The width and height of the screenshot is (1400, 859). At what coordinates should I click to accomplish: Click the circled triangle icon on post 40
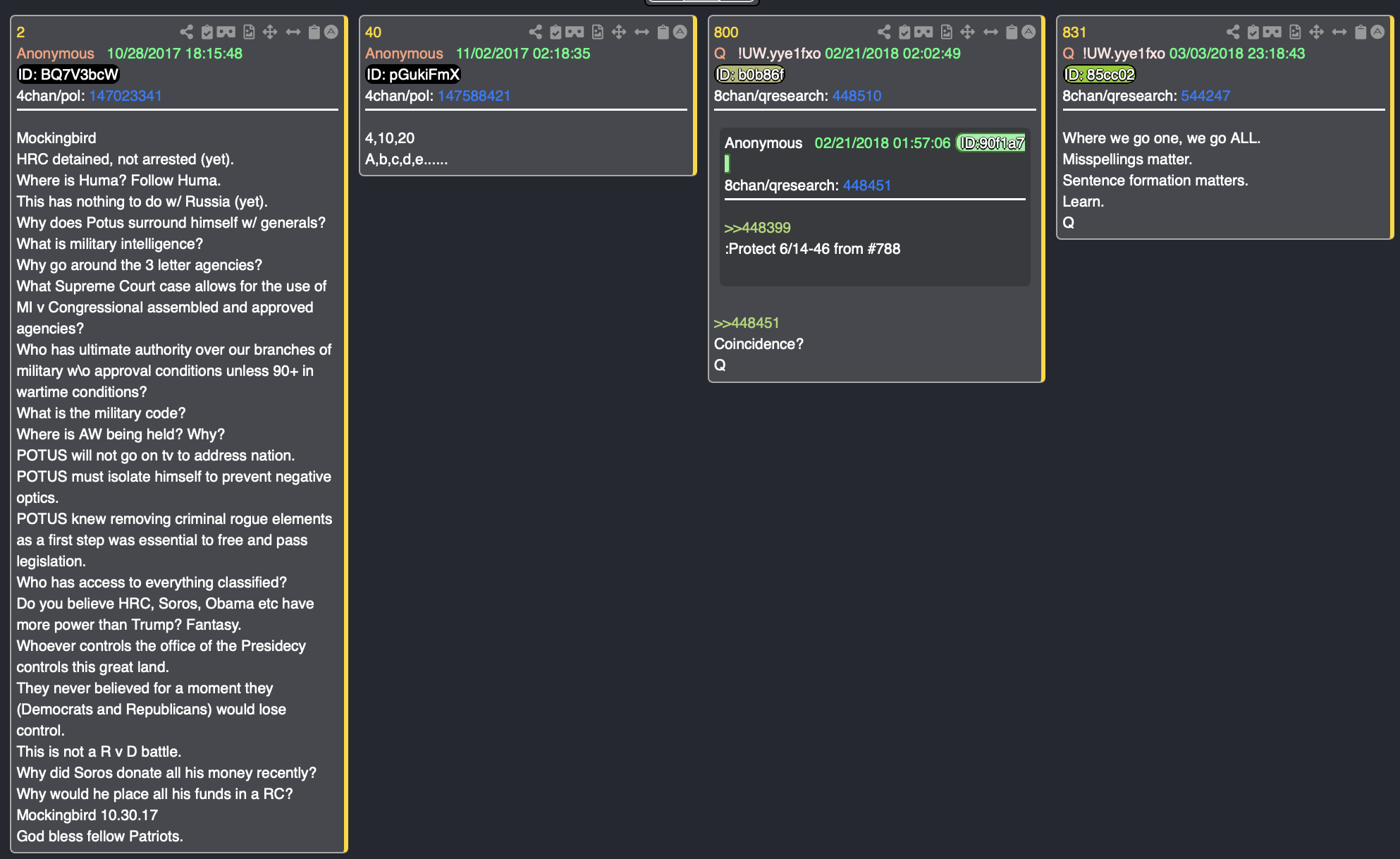point(680,32)
